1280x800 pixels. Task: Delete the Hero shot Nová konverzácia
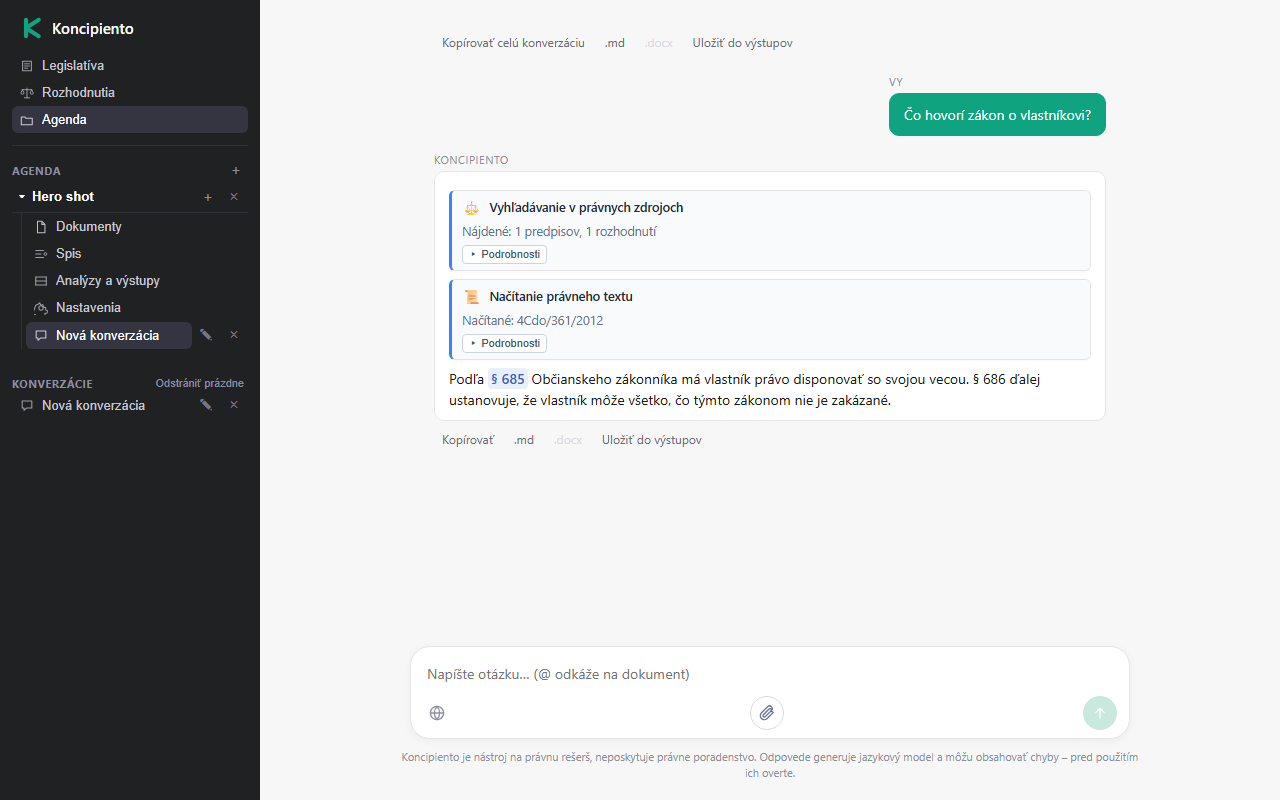(x=234, y=335)
